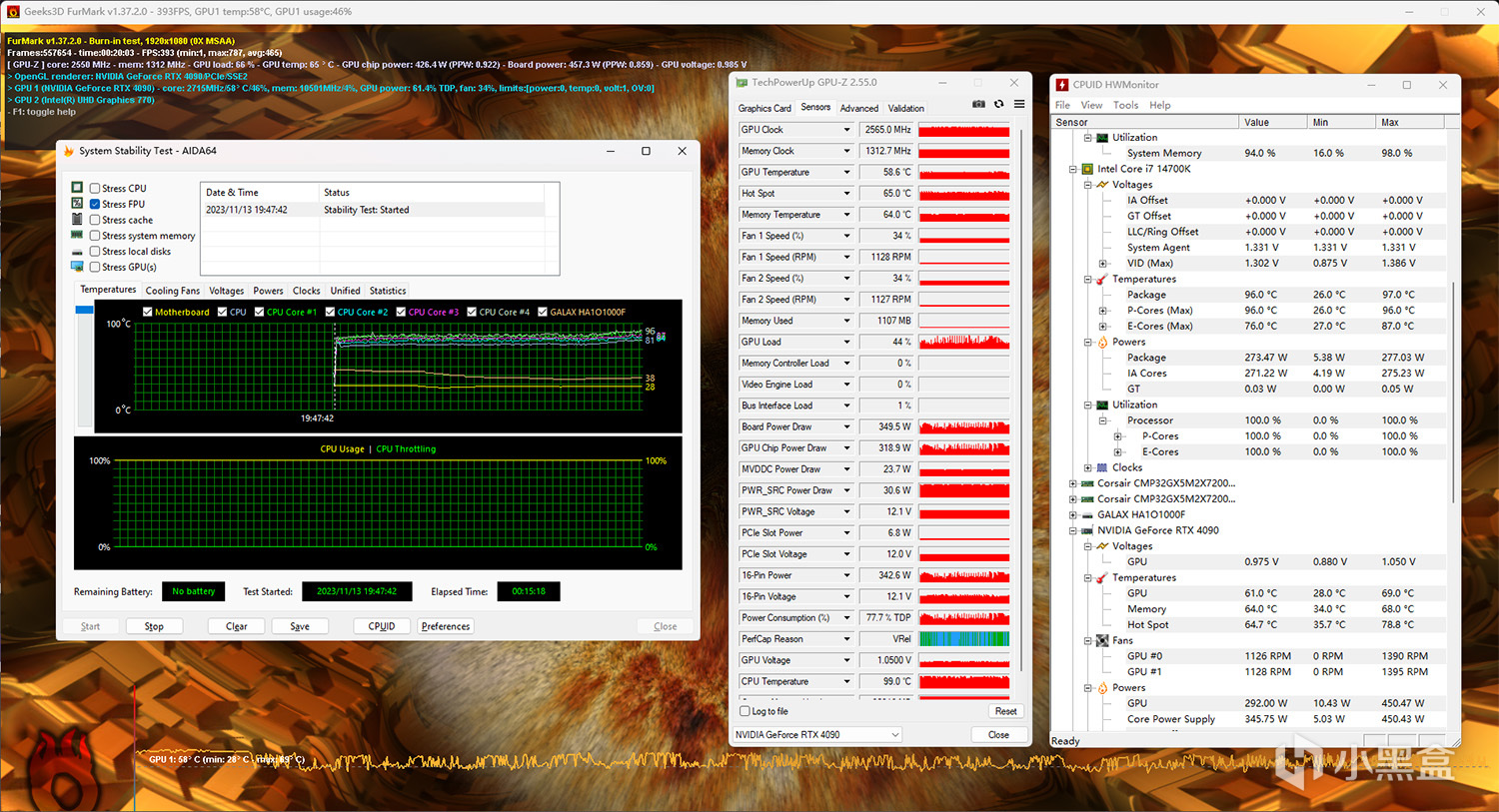Click the monitor icon beside Stress GPU(s)
Image resolution: width=1499 pixels, height=812 pixels.
(x=78, y=267)
